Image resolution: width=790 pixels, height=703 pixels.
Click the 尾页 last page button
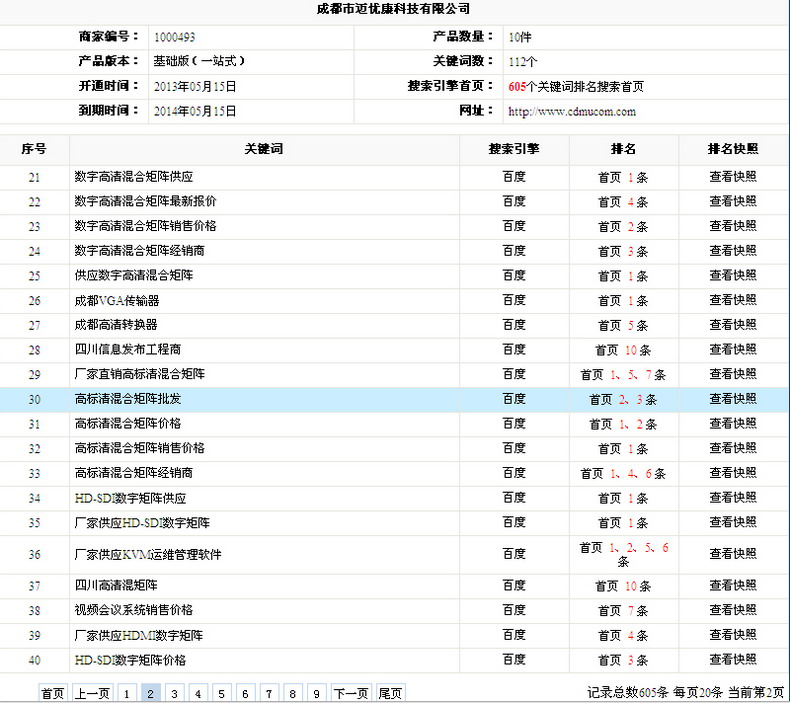[x=390, y=693]
